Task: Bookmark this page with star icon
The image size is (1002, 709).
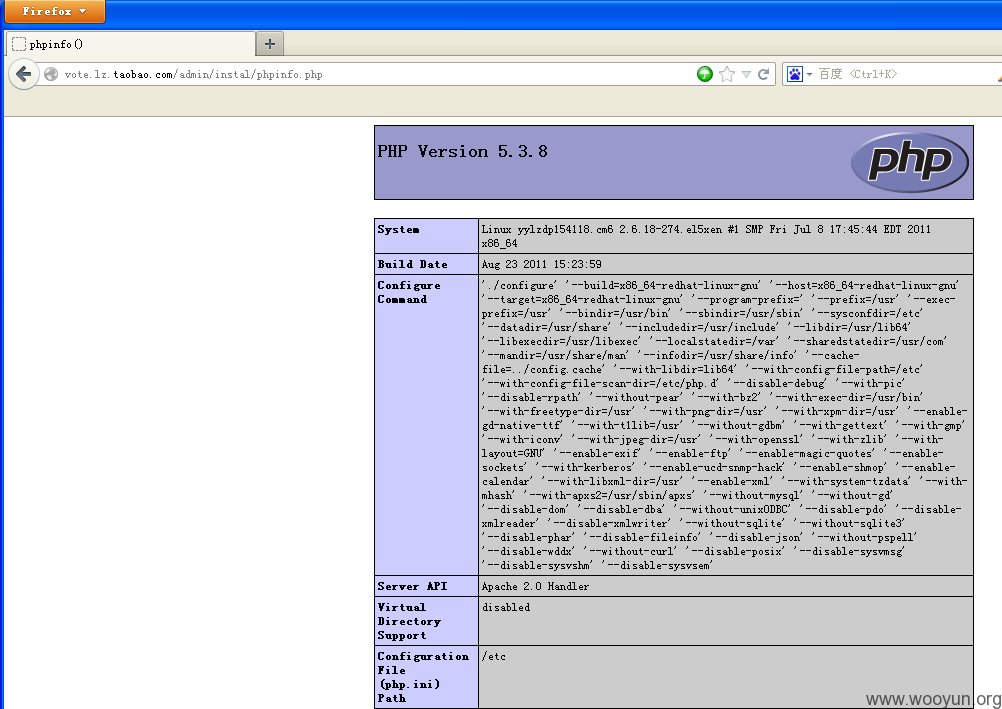Action: point(727,74)
